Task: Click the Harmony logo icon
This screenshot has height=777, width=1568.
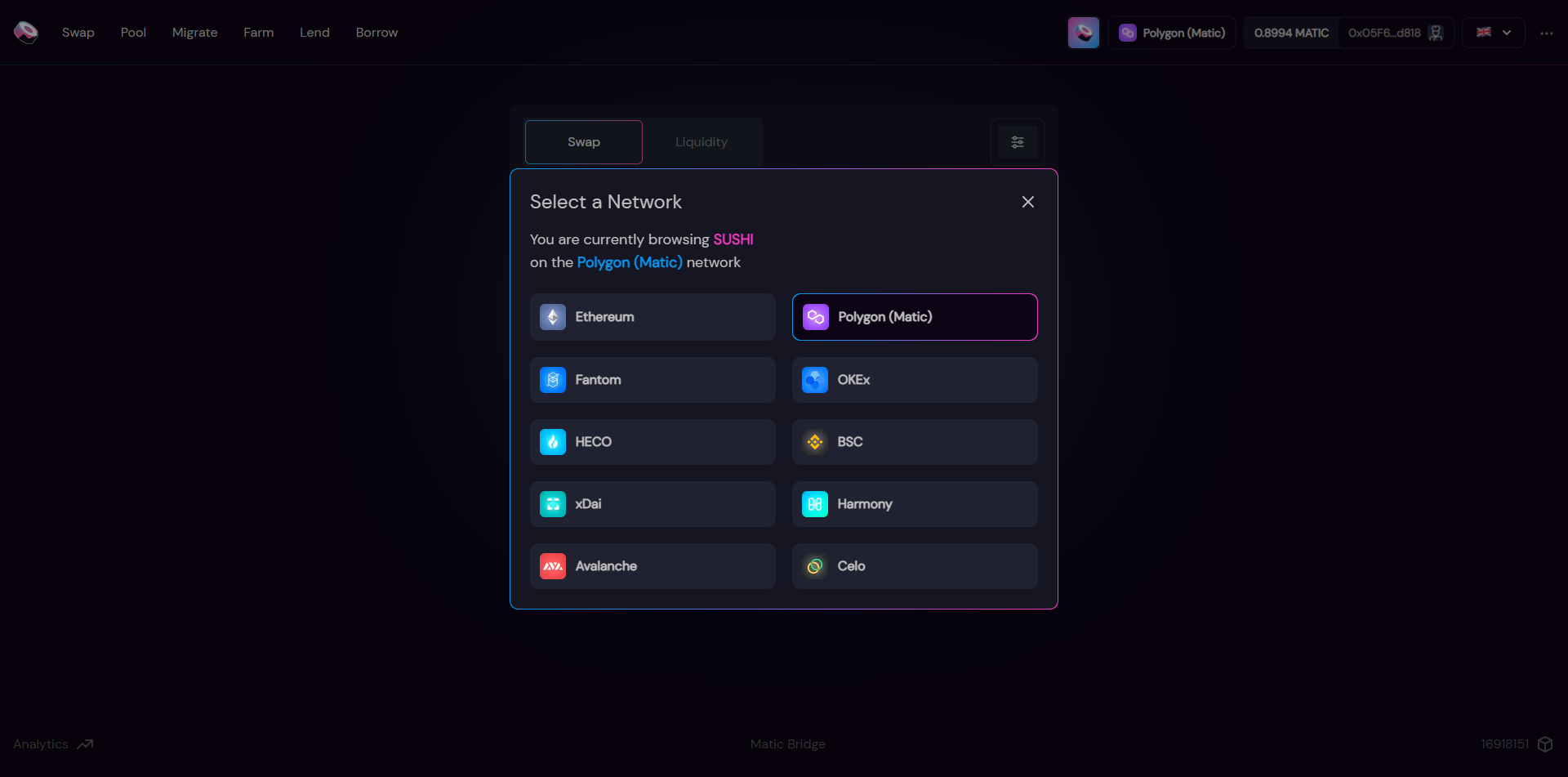Action: coord(815,504)
